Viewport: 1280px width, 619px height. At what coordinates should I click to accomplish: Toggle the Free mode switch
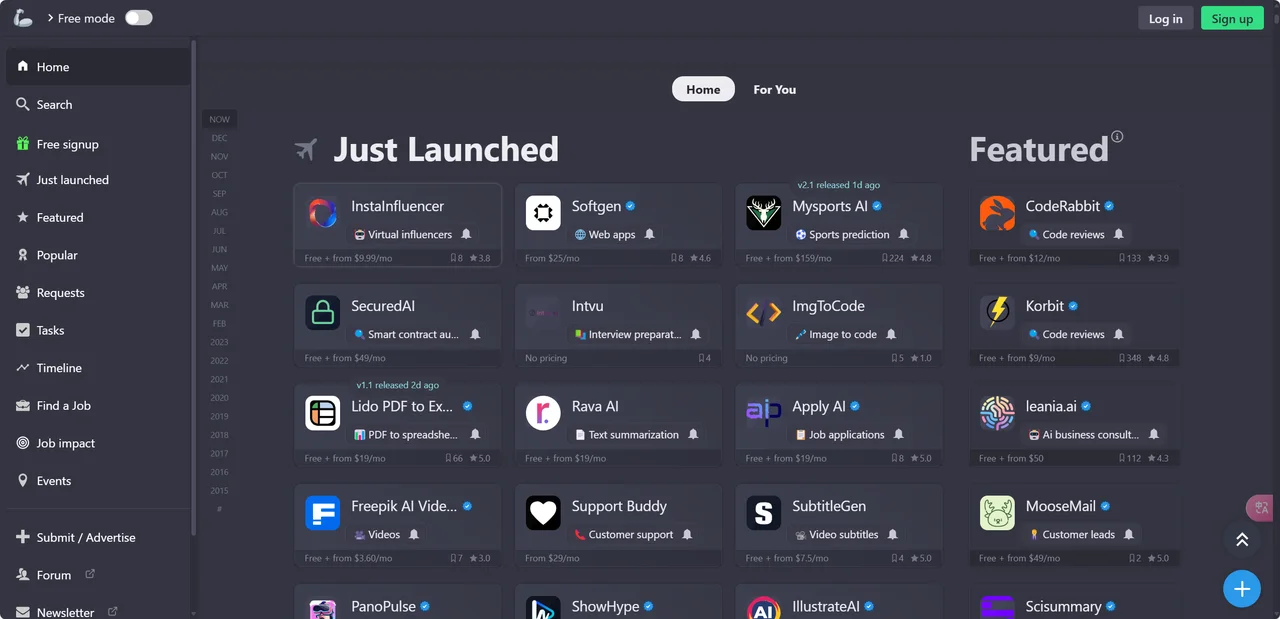coord(139,18)
